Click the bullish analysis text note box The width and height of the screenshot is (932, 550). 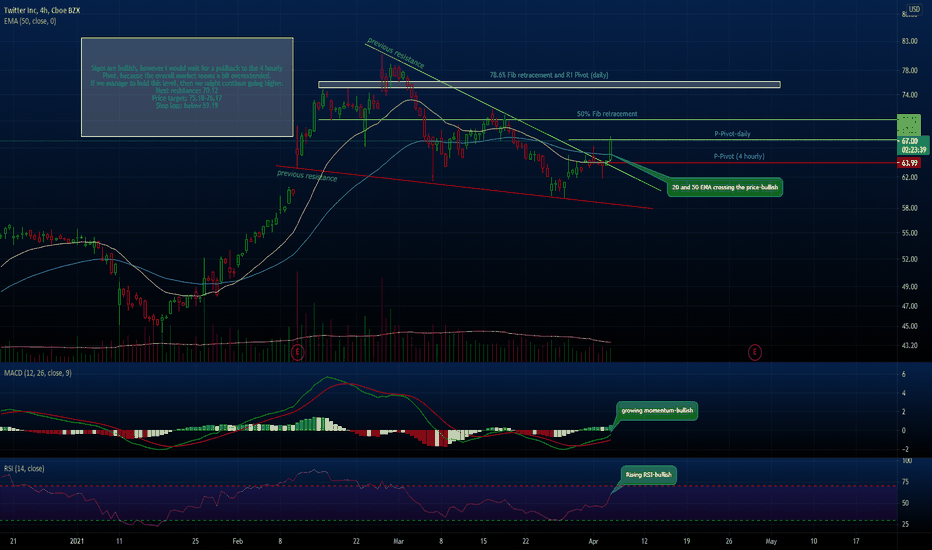coord(187,87)
